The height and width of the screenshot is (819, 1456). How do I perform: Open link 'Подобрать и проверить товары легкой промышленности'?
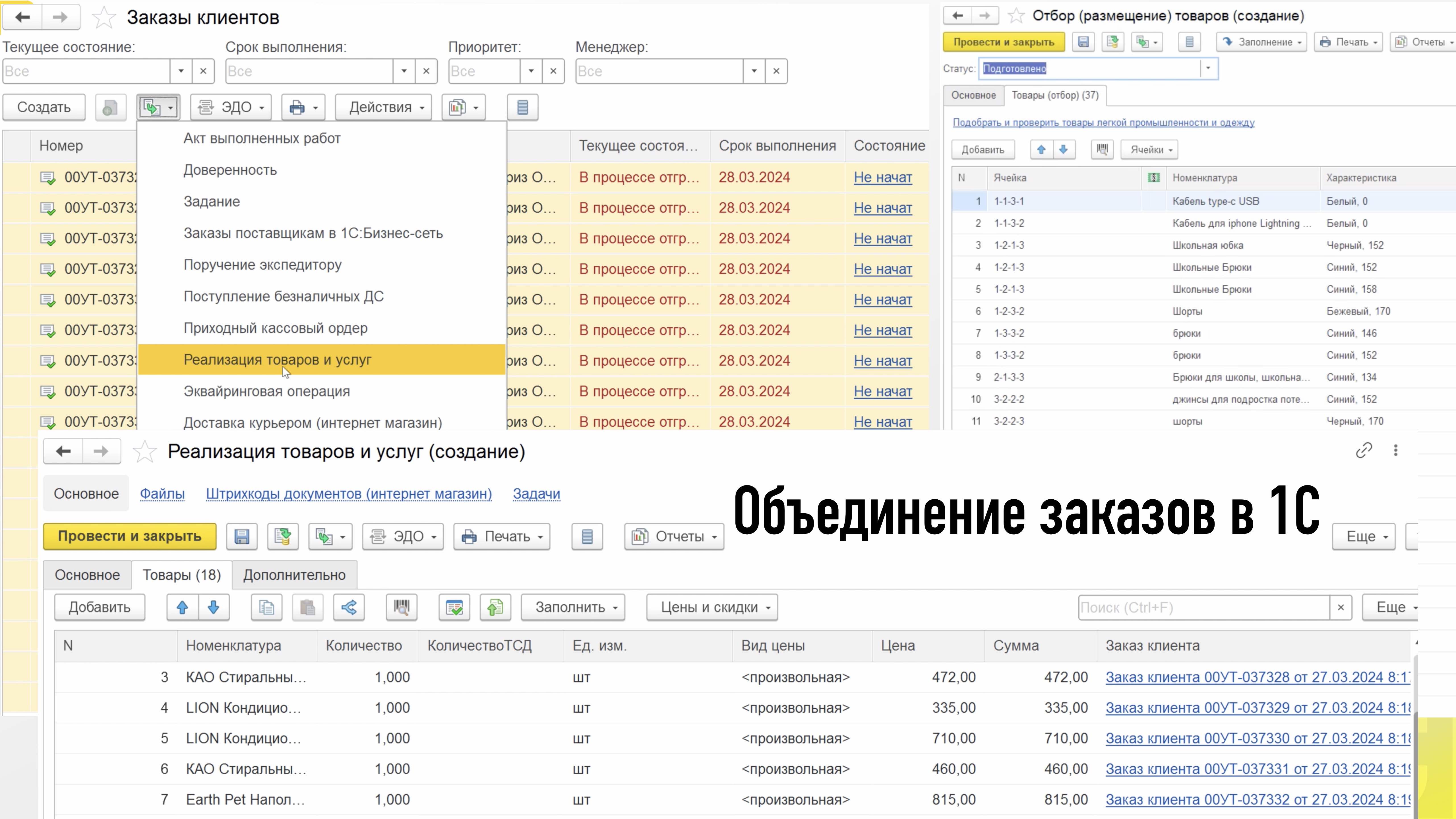[1103, 123]
